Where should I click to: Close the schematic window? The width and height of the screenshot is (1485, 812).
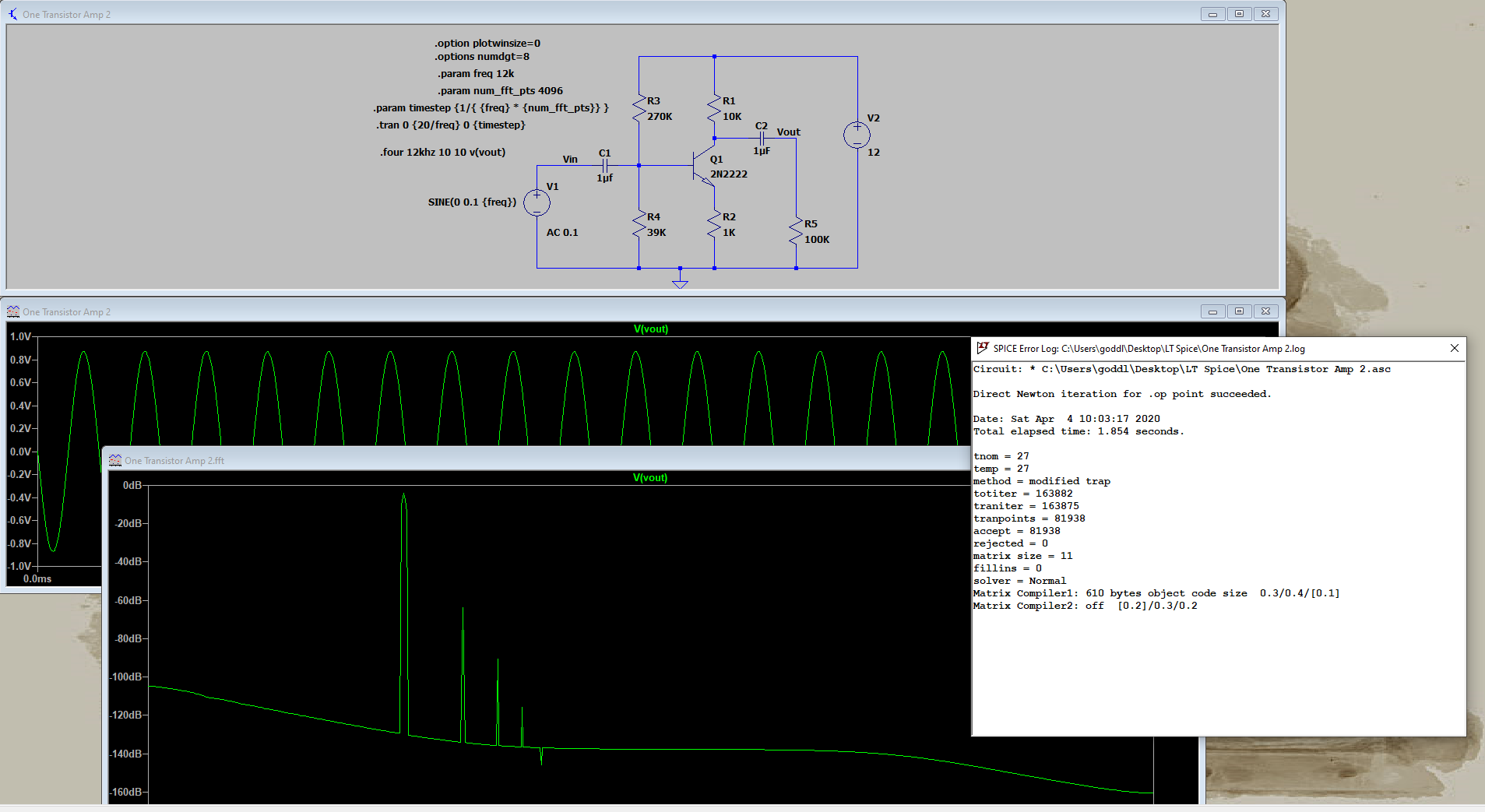click(x=1265, y=14)
